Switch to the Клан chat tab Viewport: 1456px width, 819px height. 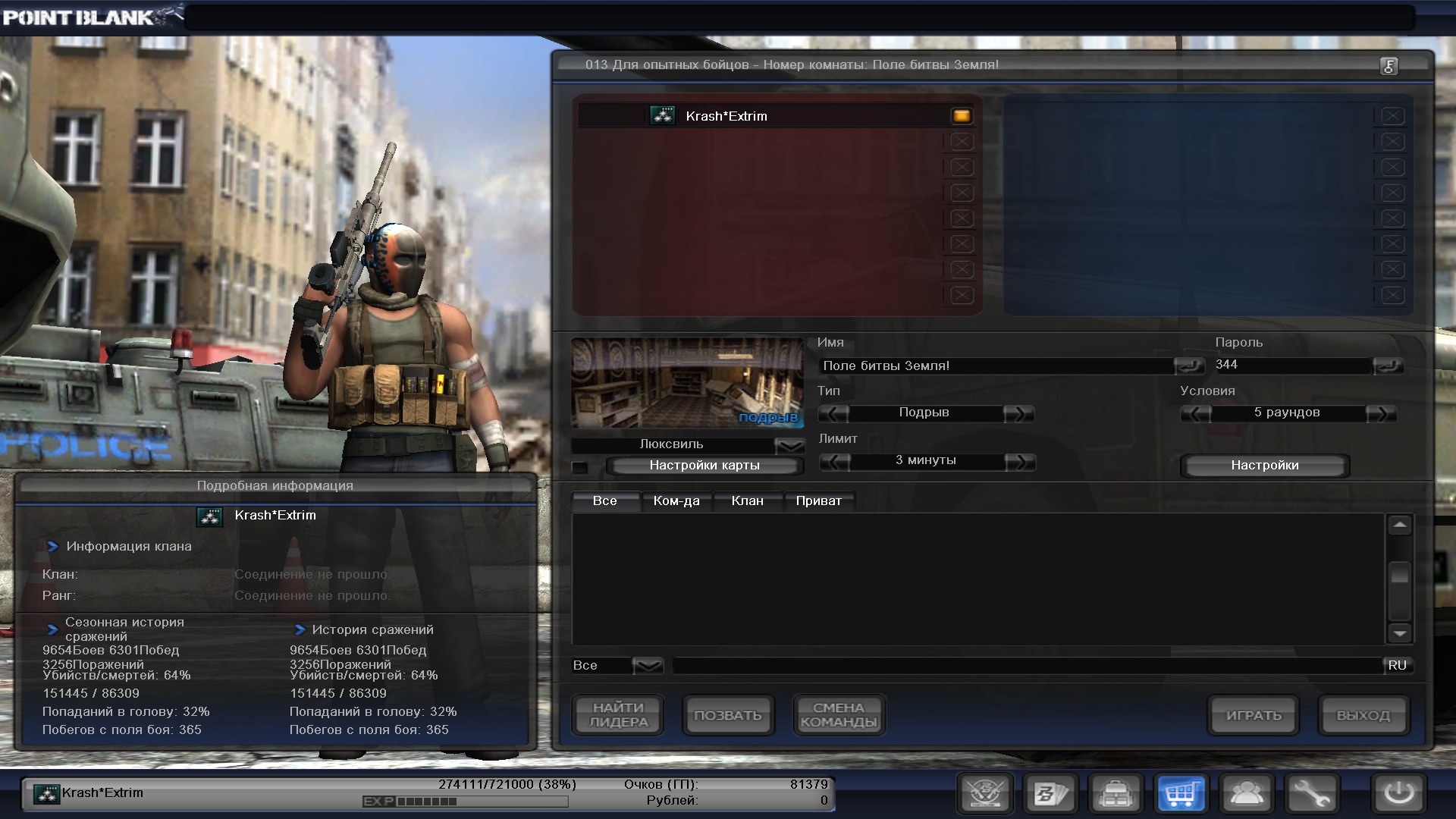(747, 501)
